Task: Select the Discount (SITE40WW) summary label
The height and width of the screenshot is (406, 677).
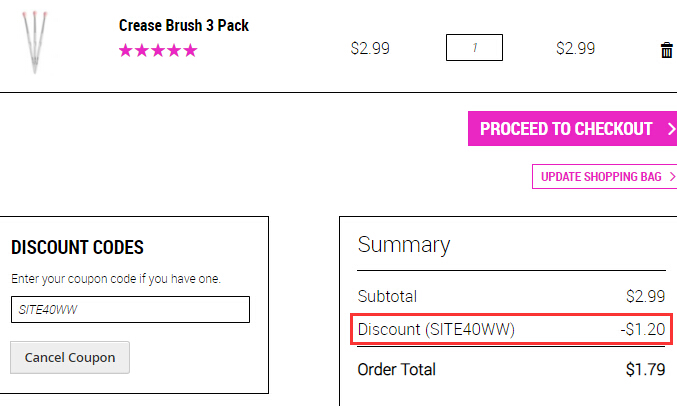Action: pyautogui.click(x=436, y=330)
